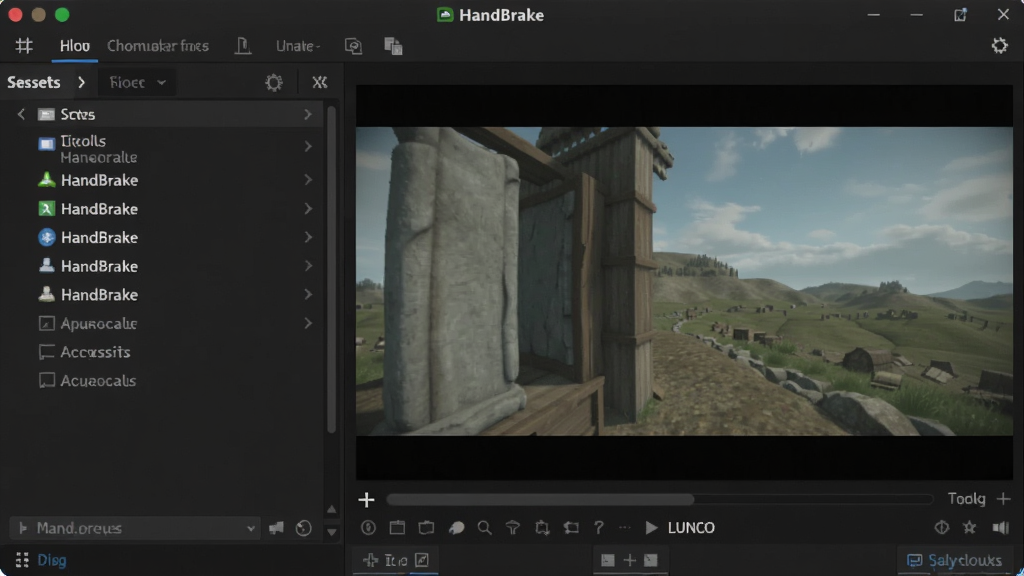This screenshot has height=576, width=1024.
Task: Click the scroll up arrow in left panel
Action: (x=332, y=509)
